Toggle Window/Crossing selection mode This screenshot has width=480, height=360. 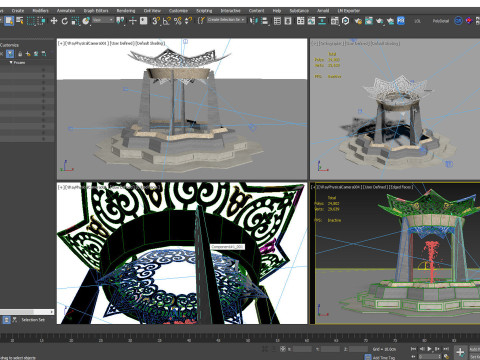41,21
